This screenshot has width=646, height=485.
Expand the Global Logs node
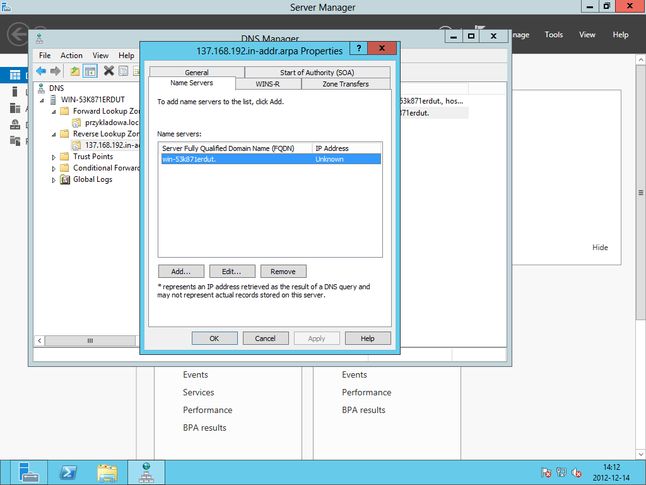54,180
